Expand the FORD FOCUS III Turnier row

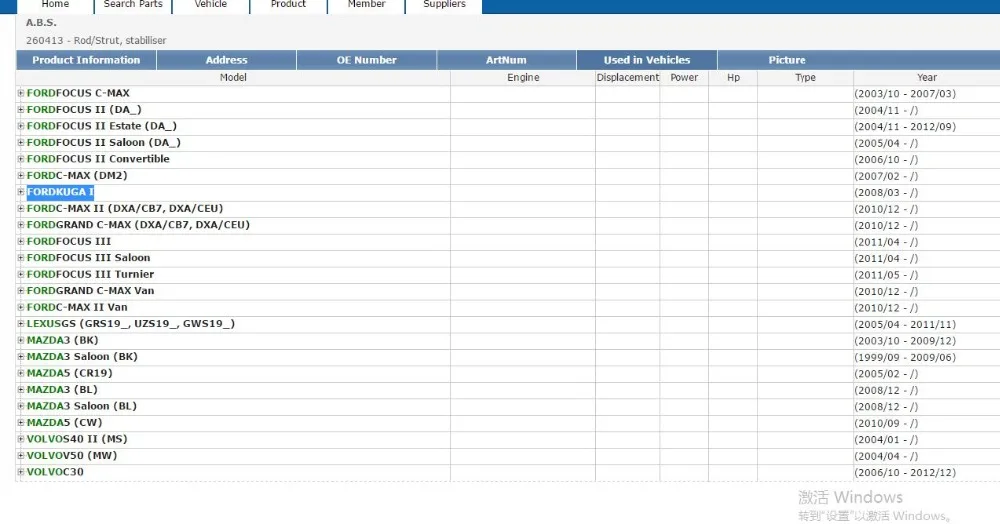tap(21, 274)
